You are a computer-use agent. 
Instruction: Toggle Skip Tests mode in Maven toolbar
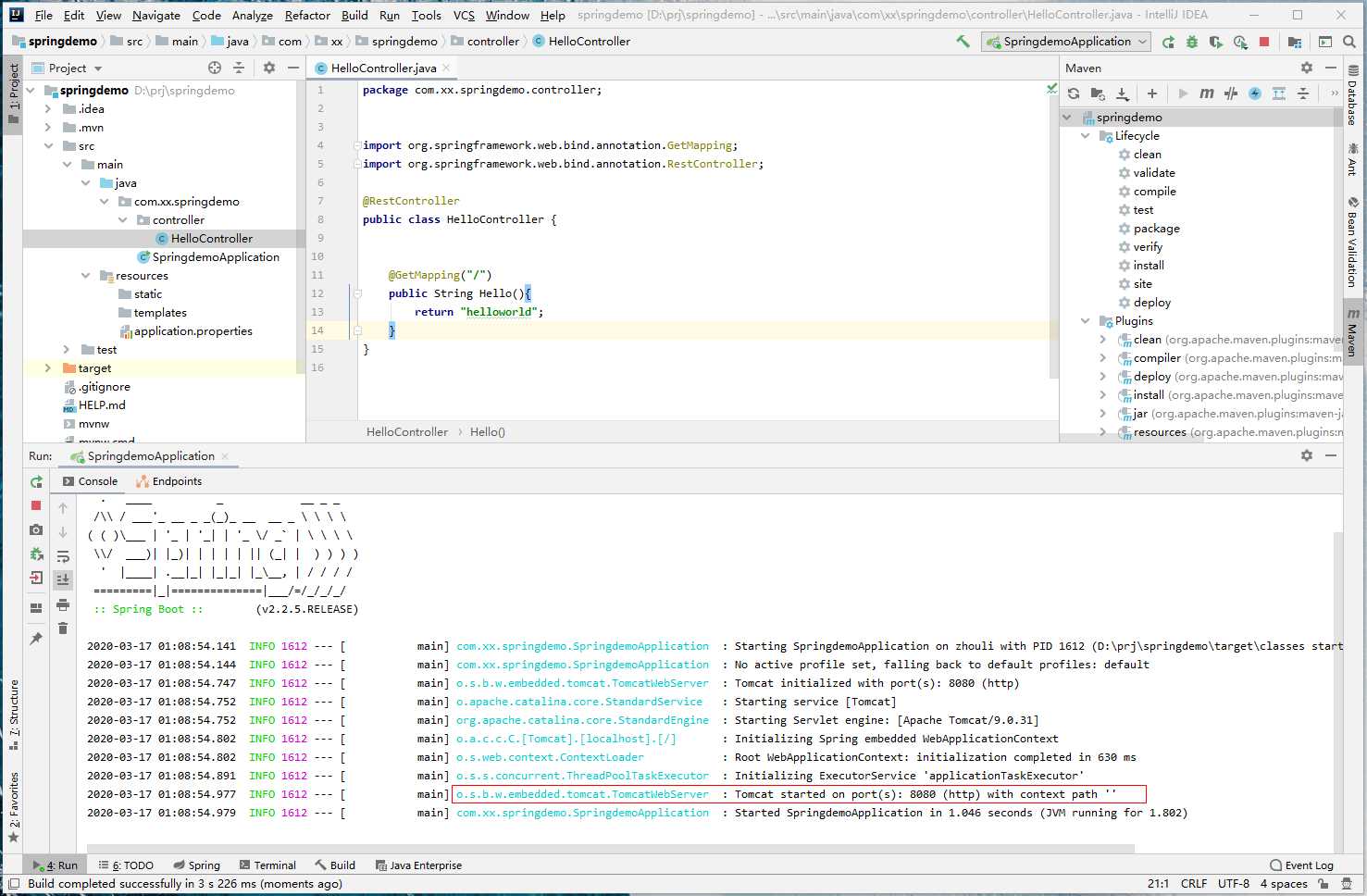click(x=1255, y=93)
